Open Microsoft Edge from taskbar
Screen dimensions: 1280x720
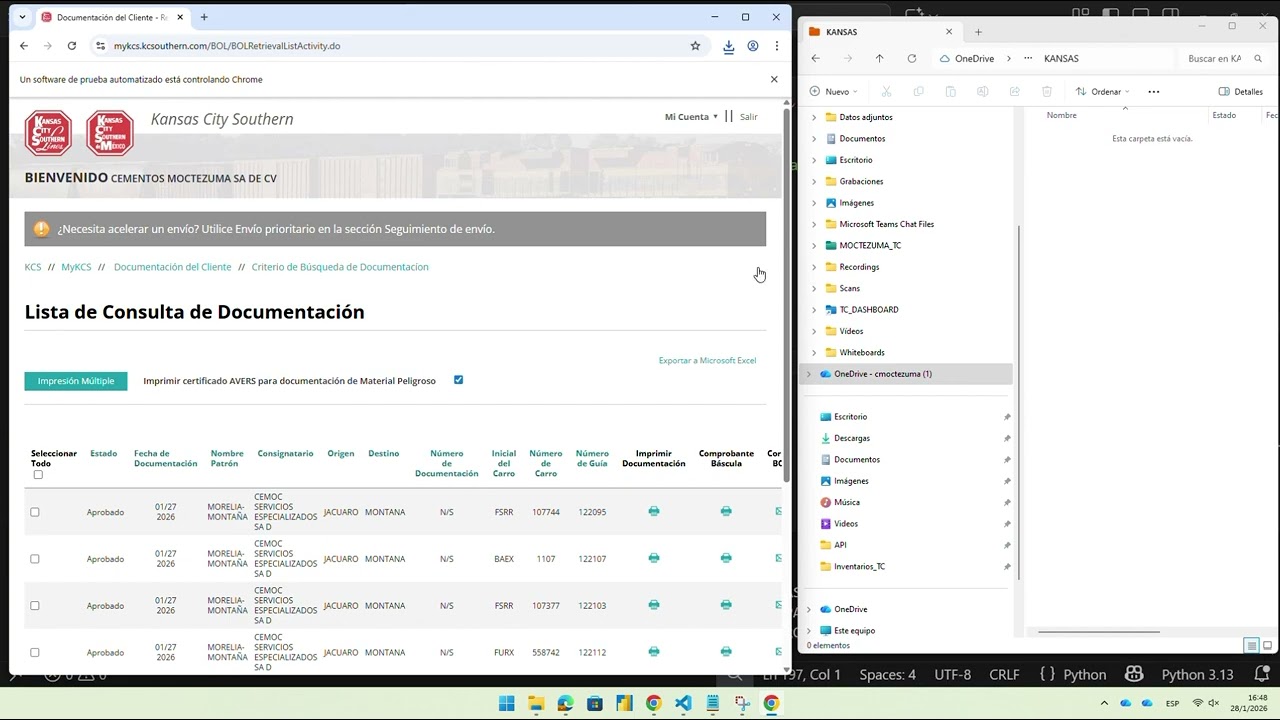pyautogui.click(x=565, y=703)
